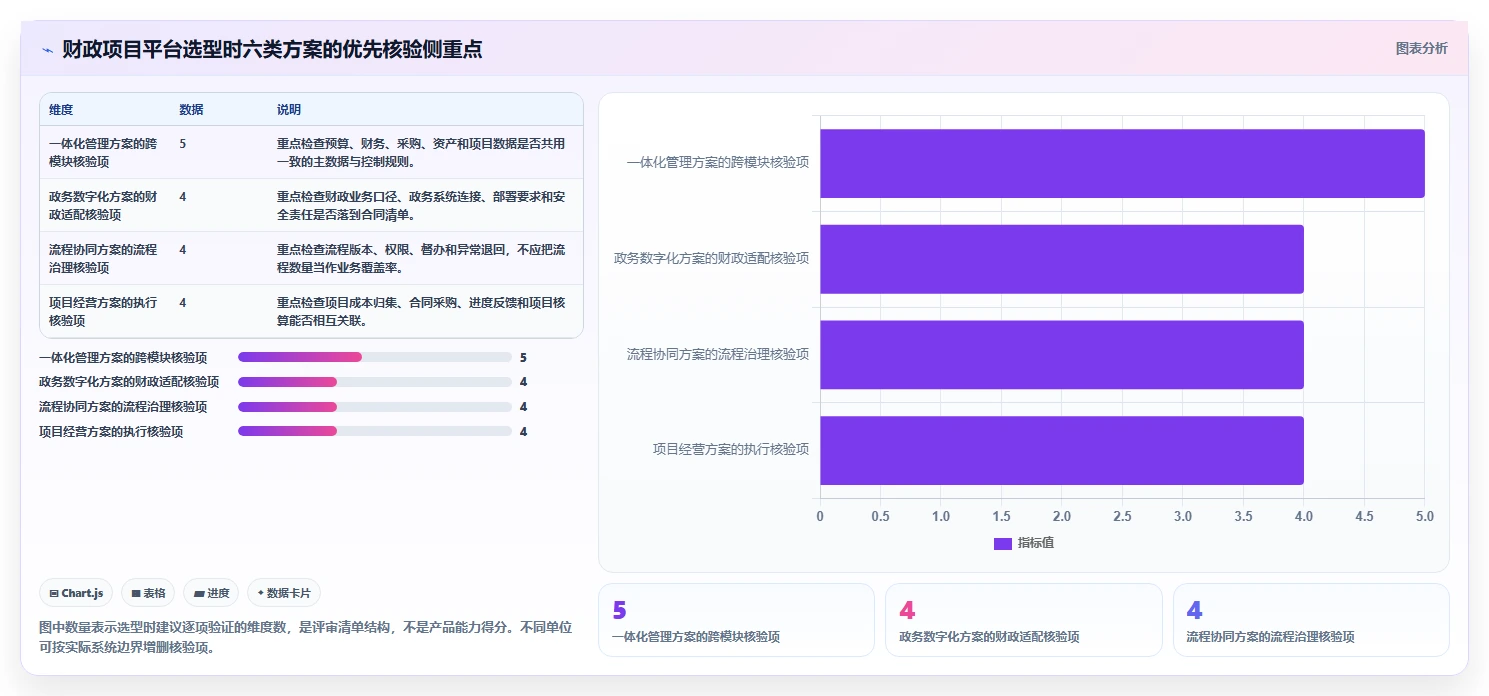
Task: Click the description starting 重点检查财政业务口径
Action: pos(421,205)
